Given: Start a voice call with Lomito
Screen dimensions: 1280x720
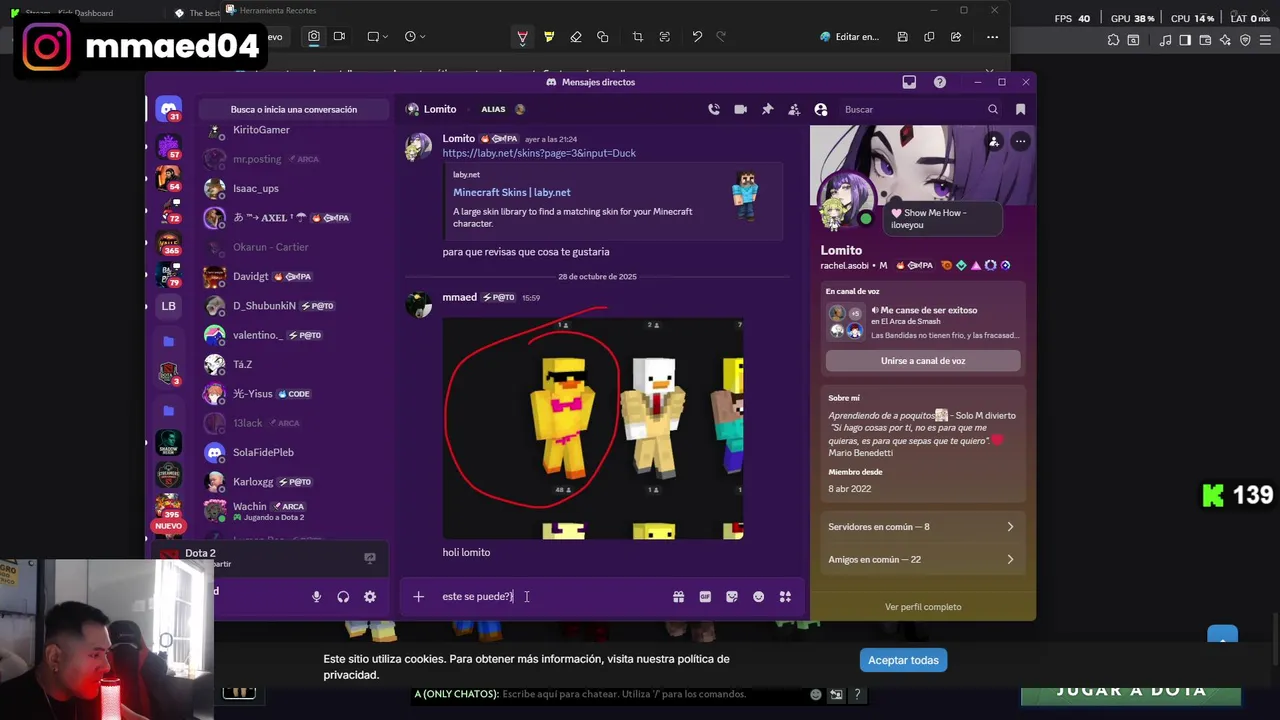Looking at the screenshot, I should tap(714, 109).
